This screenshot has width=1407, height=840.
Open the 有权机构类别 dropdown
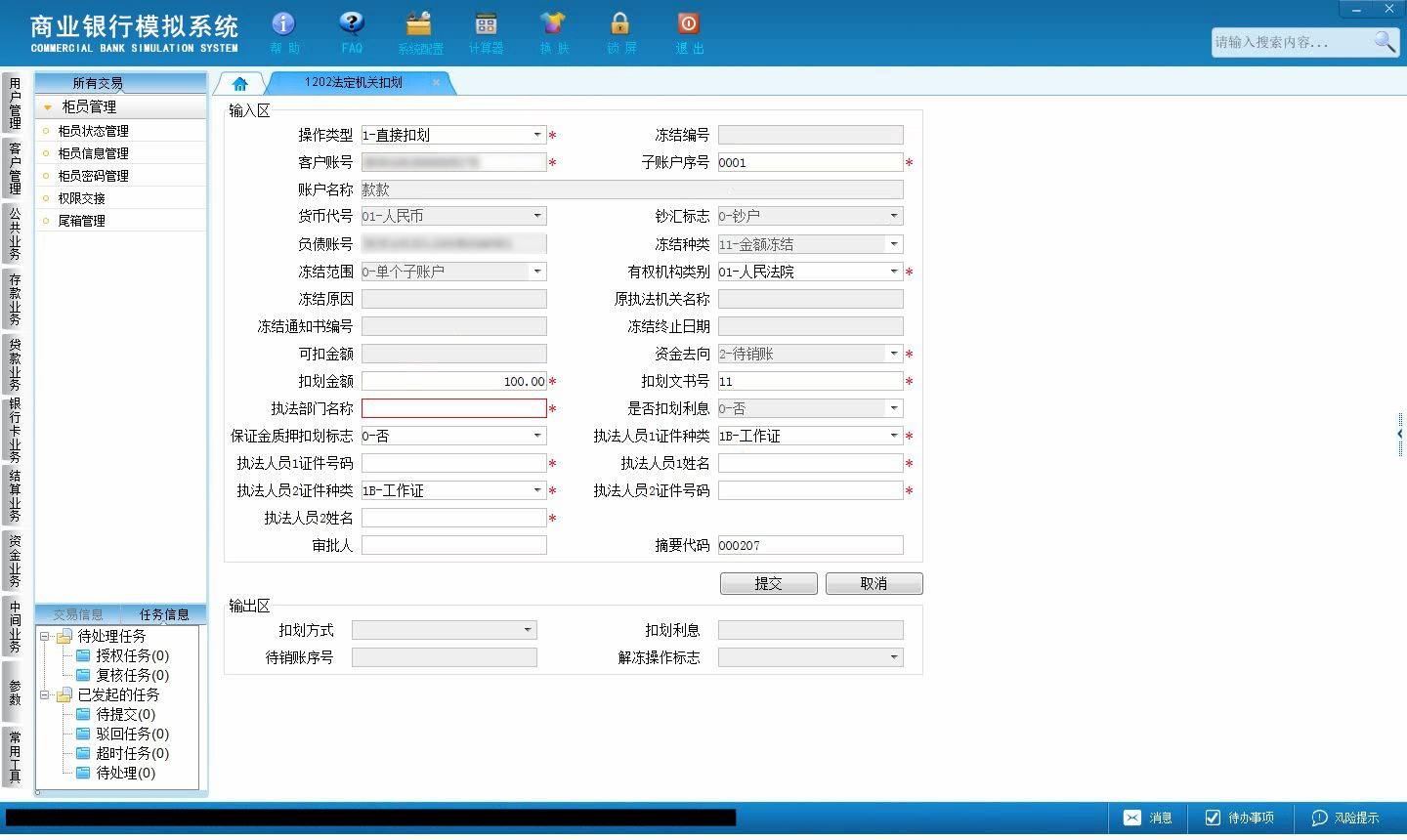[894, 272]
